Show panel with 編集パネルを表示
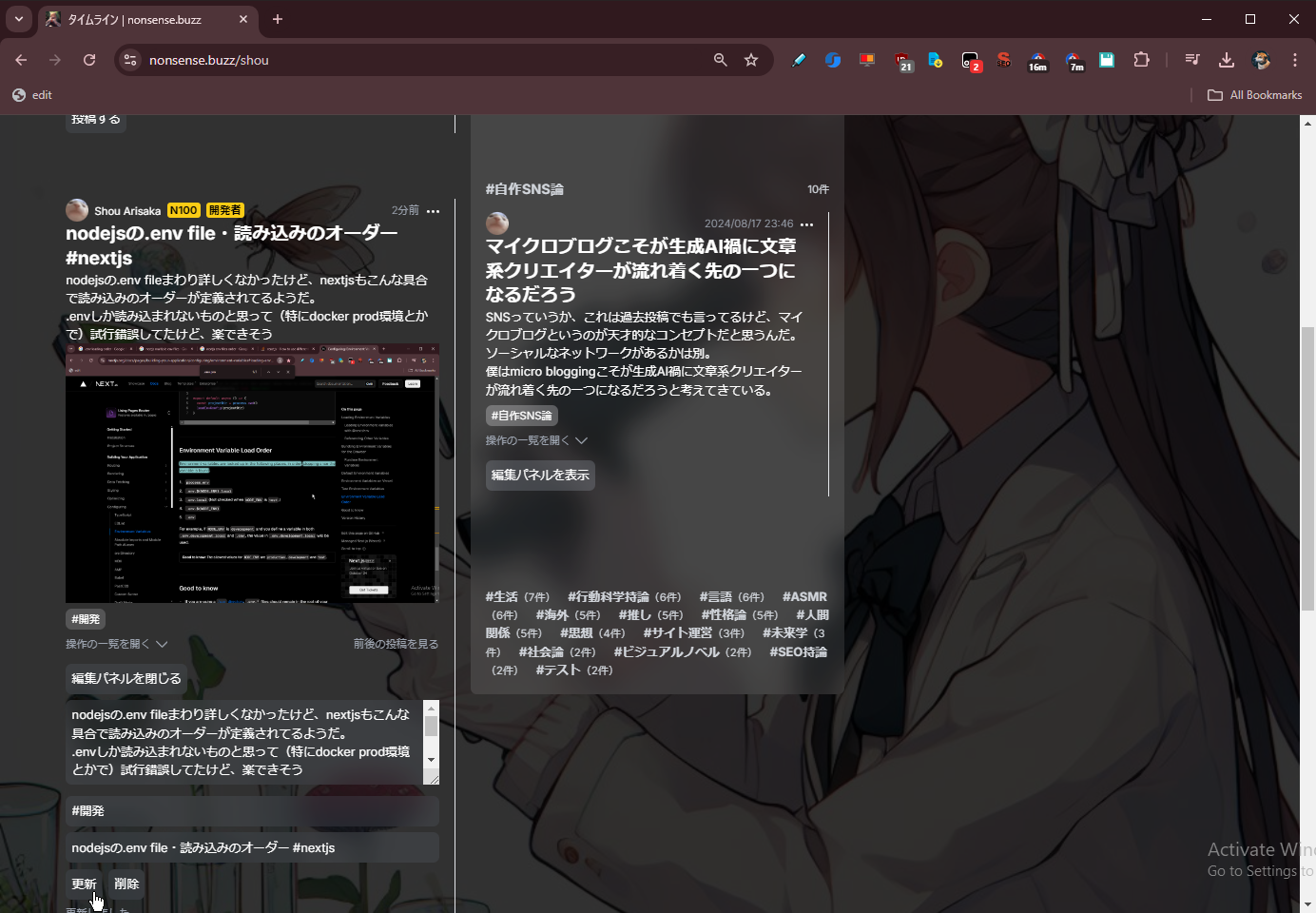Viewport: 1316px width, 913px height. [540, 475]
